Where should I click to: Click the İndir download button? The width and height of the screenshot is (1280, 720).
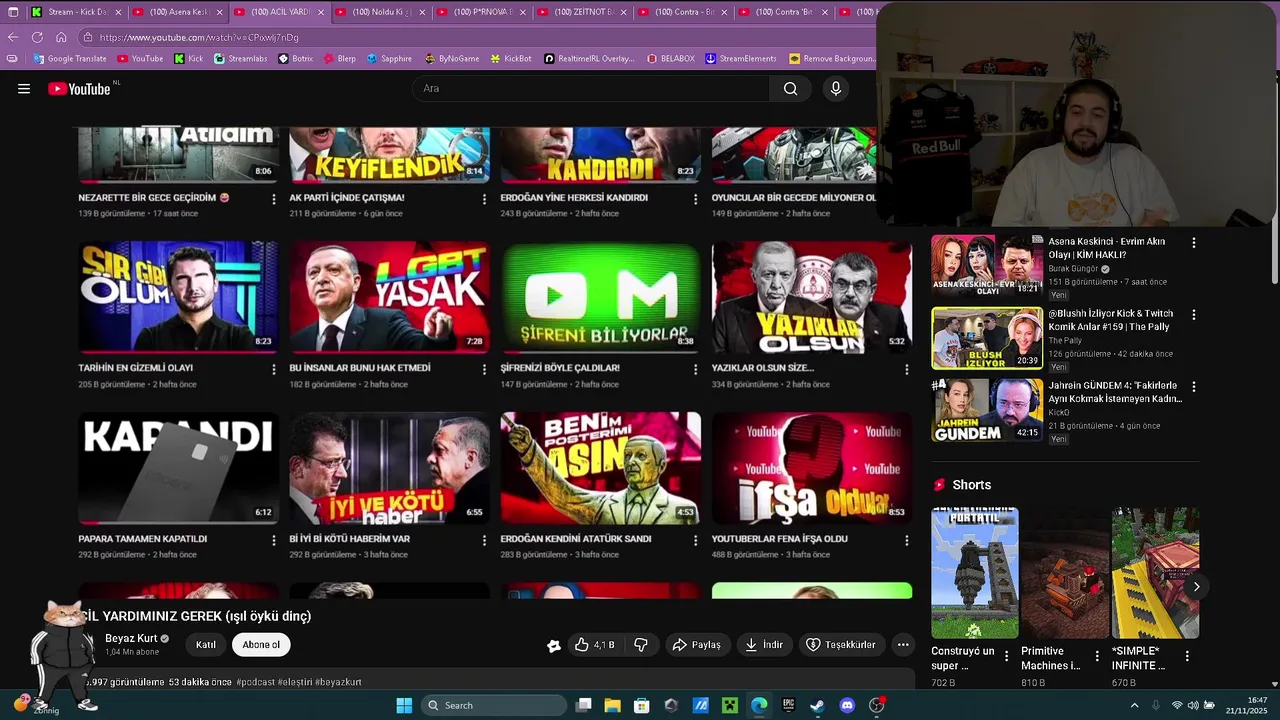tap(764, 645)
